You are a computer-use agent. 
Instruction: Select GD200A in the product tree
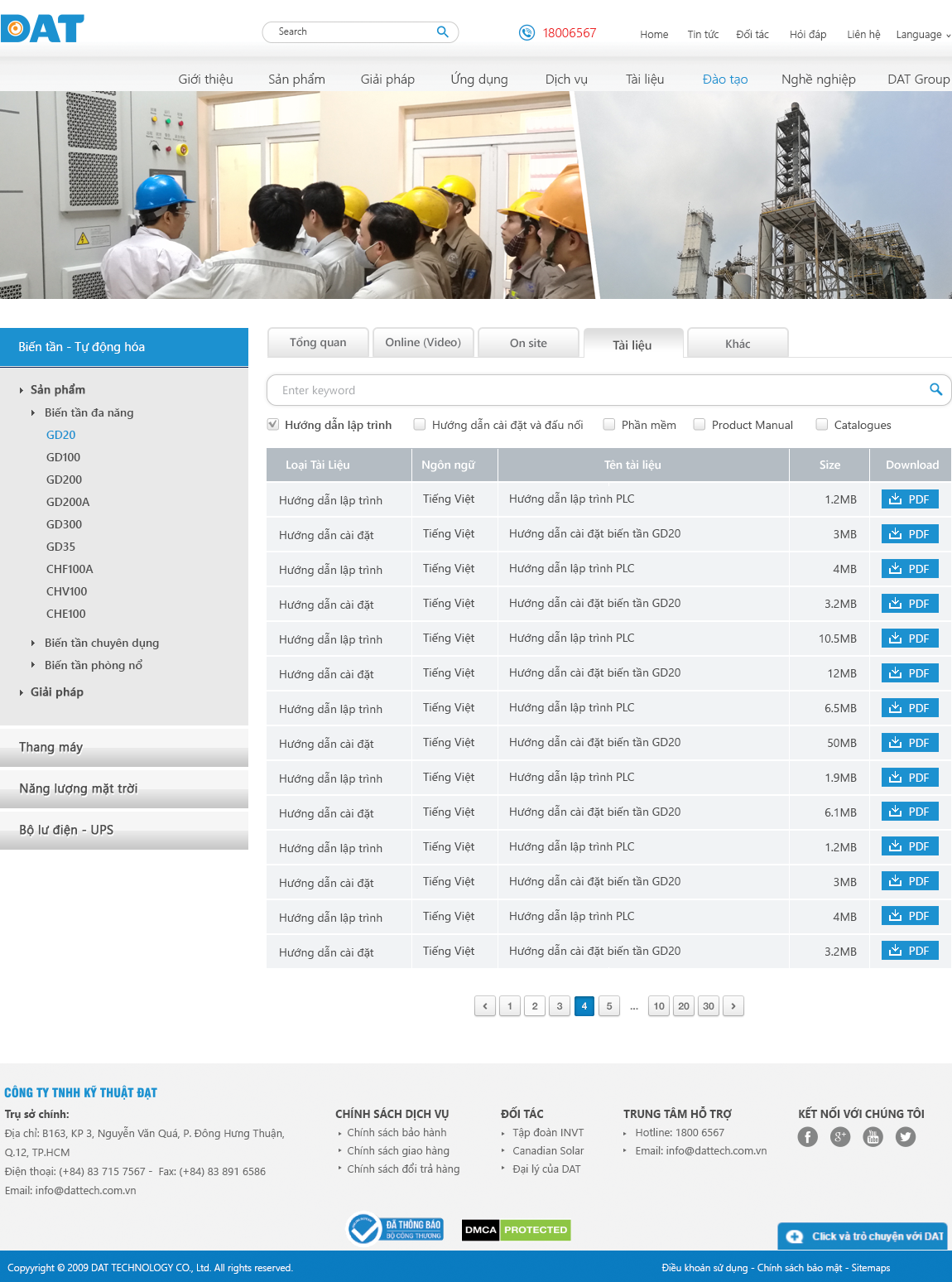coord(68,502)
